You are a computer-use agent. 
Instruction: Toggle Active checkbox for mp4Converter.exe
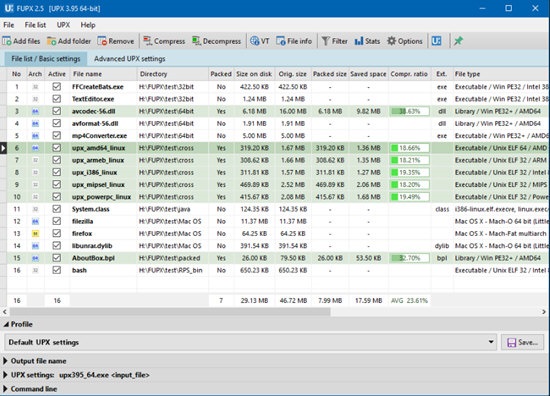(x=56, y=135)
